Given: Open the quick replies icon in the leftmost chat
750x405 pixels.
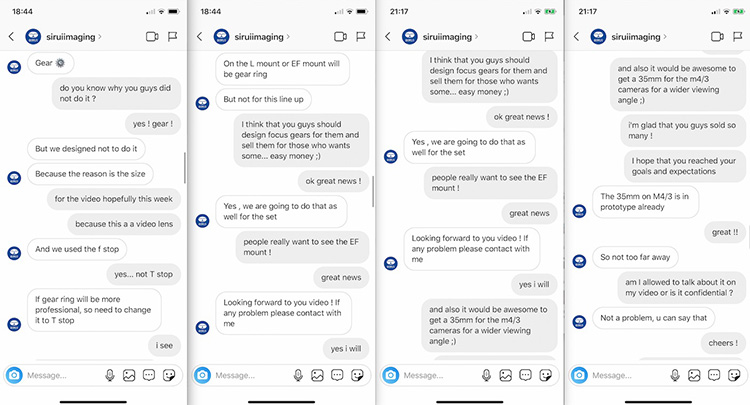Looking at the screenshot, I should (x=148, y=375).
